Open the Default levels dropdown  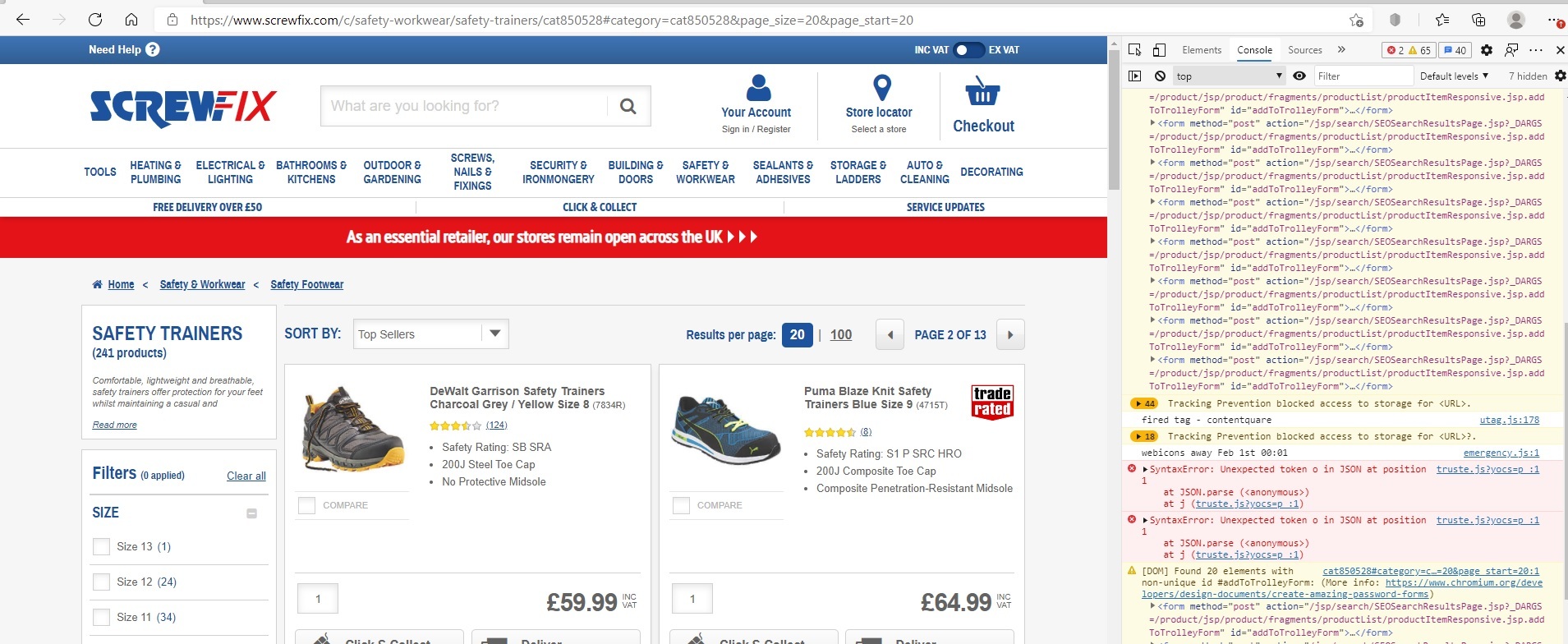[1454, 76]
